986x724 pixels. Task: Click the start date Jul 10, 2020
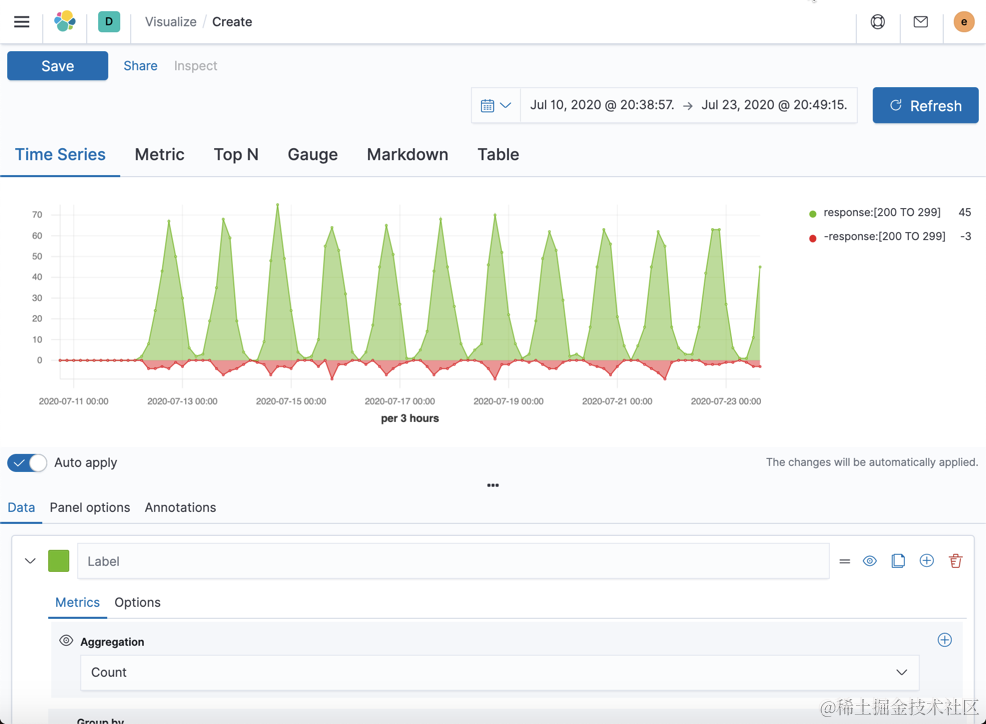602,105
